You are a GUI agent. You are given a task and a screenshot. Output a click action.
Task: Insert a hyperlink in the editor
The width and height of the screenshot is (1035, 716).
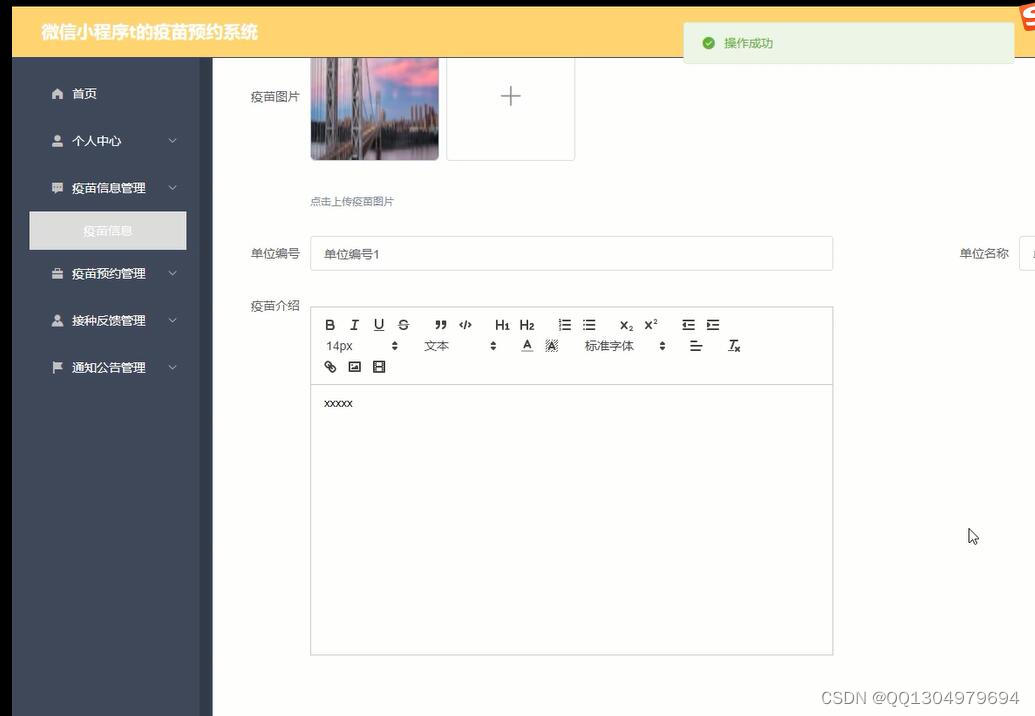pos(329,366)
